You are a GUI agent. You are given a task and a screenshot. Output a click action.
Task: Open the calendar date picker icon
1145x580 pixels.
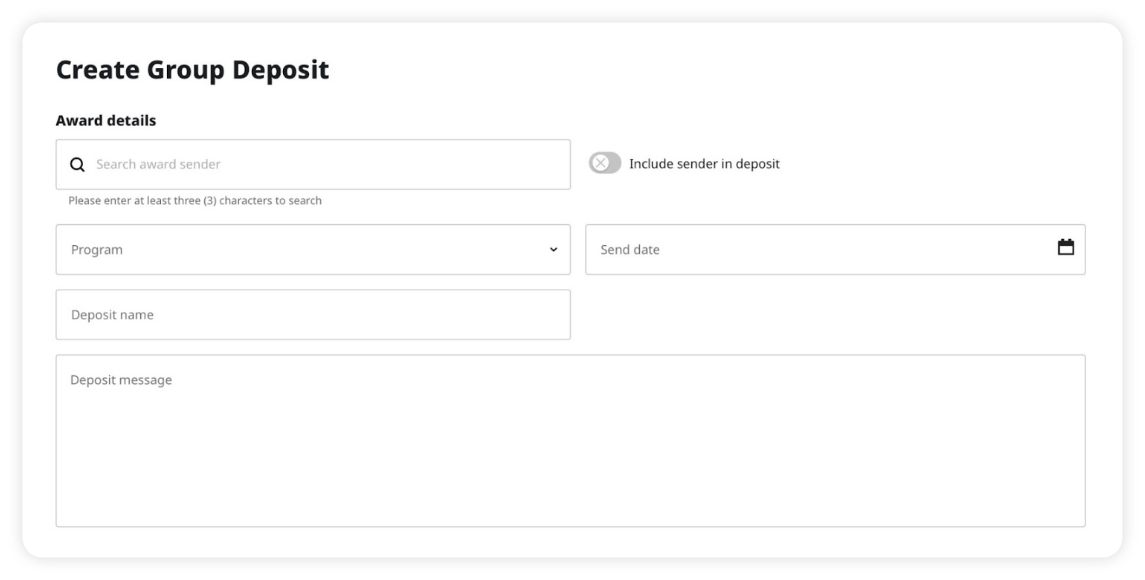tap(1065, 247)
